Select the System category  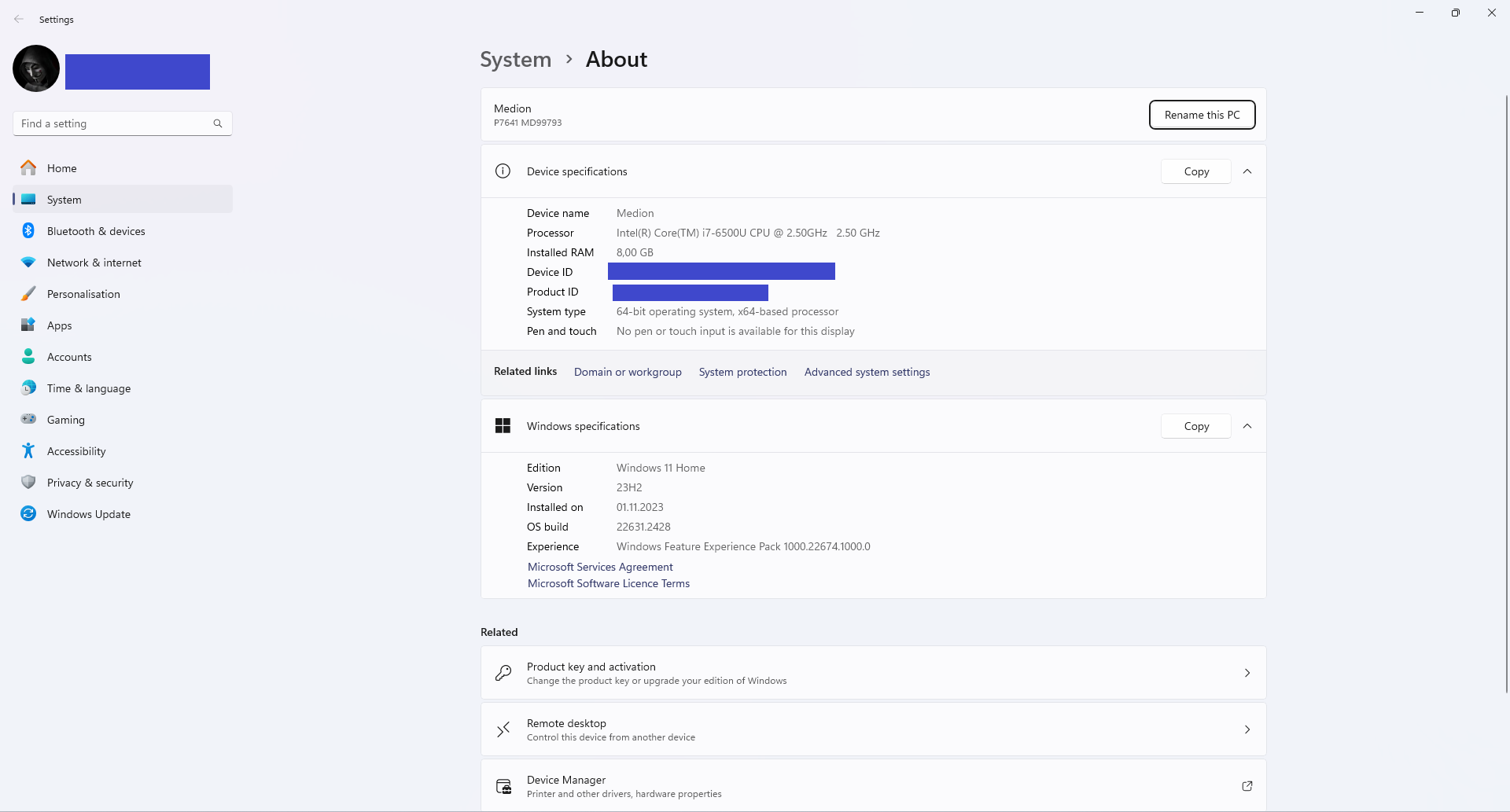click(x=123, y=199)
